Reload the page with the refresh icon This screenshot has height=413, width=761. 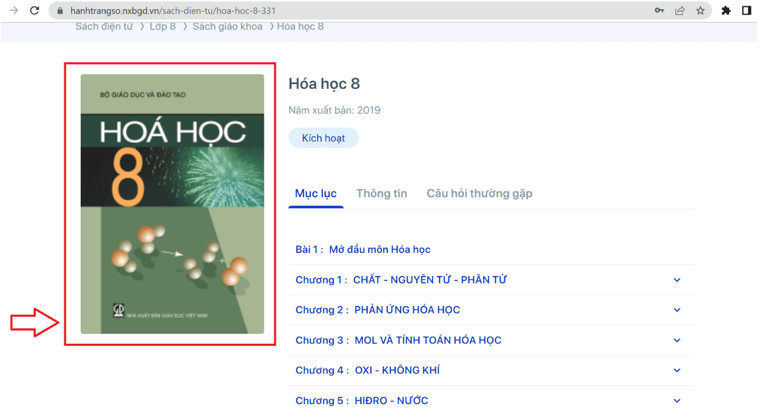pos(34,10)
